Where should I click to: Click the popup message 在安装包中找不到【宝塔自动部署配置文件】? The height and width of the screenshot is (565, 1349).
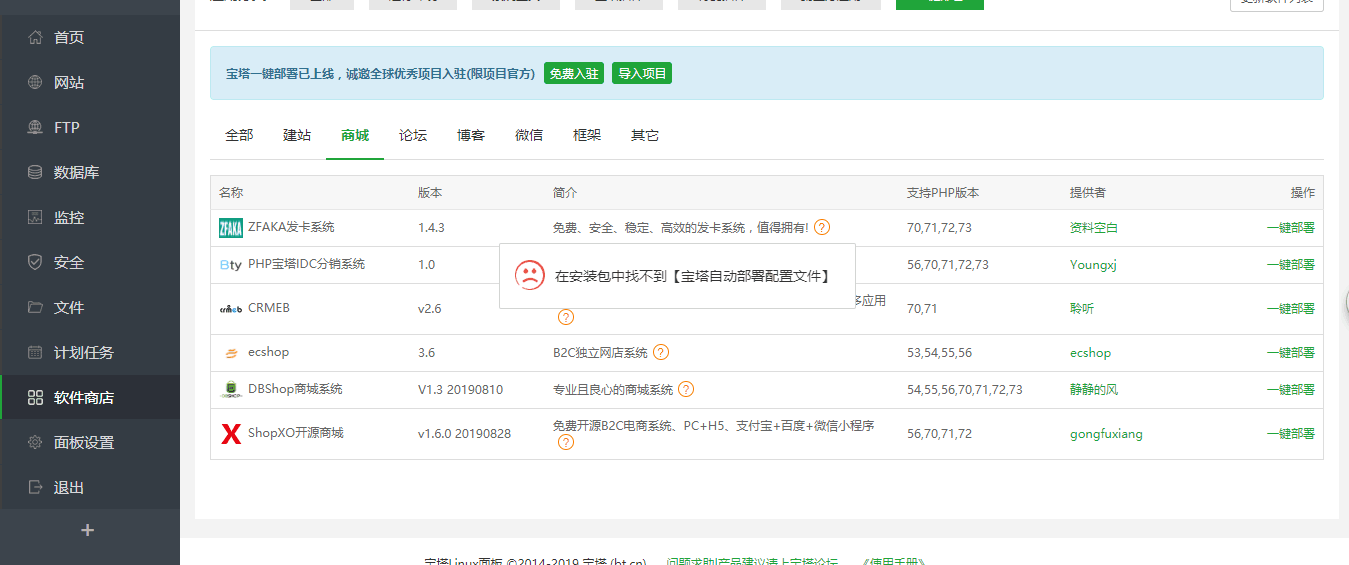point(692,276)
